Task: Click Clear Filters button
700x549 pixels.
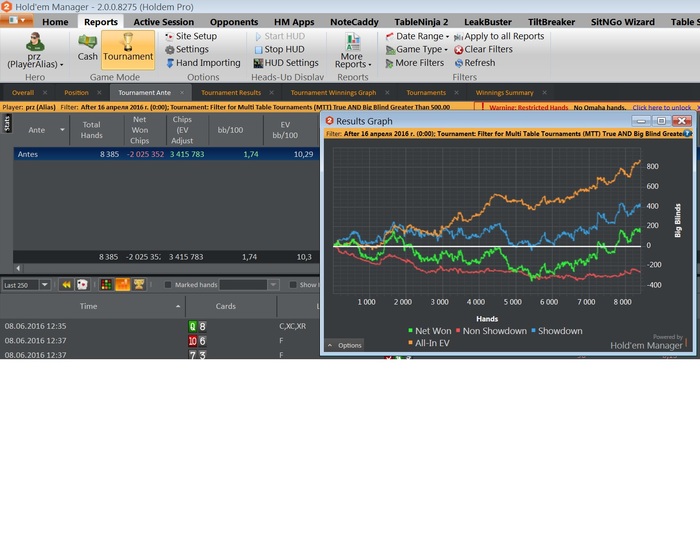Action: click(483, 50)
